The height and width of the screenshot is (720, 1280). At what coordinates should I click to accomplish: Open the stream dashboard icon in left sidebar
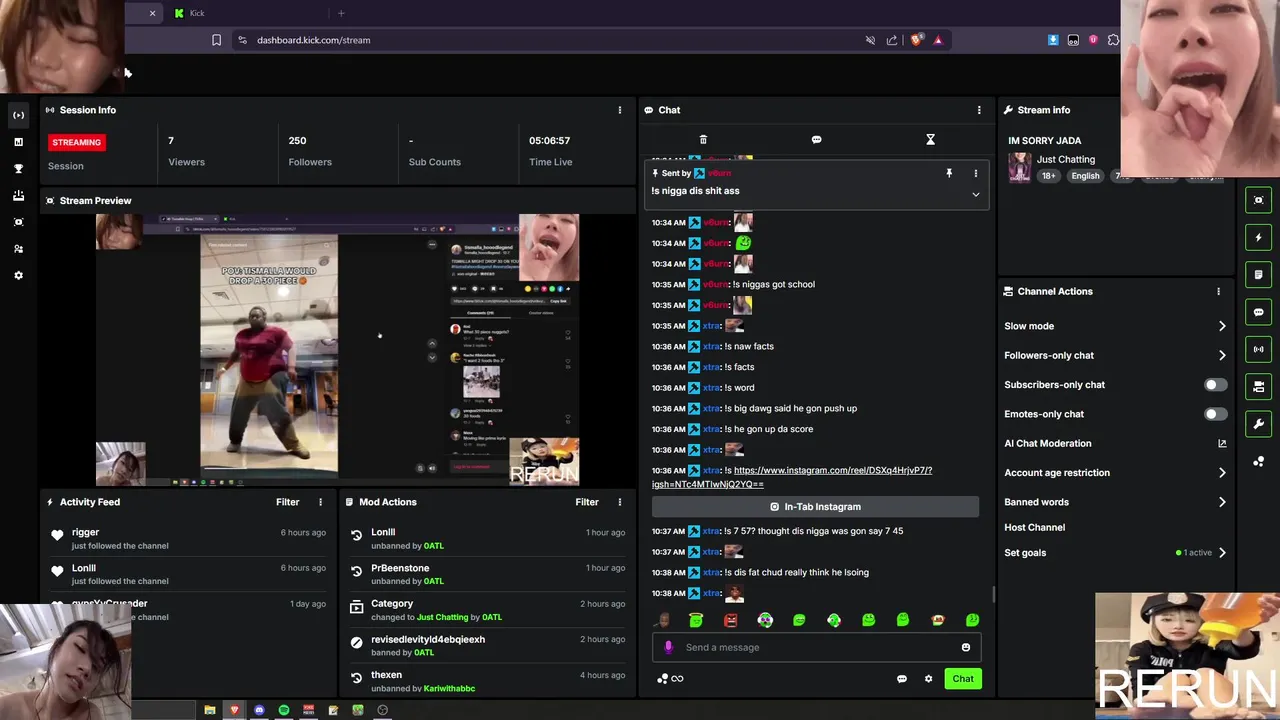(x=18, y=115)
